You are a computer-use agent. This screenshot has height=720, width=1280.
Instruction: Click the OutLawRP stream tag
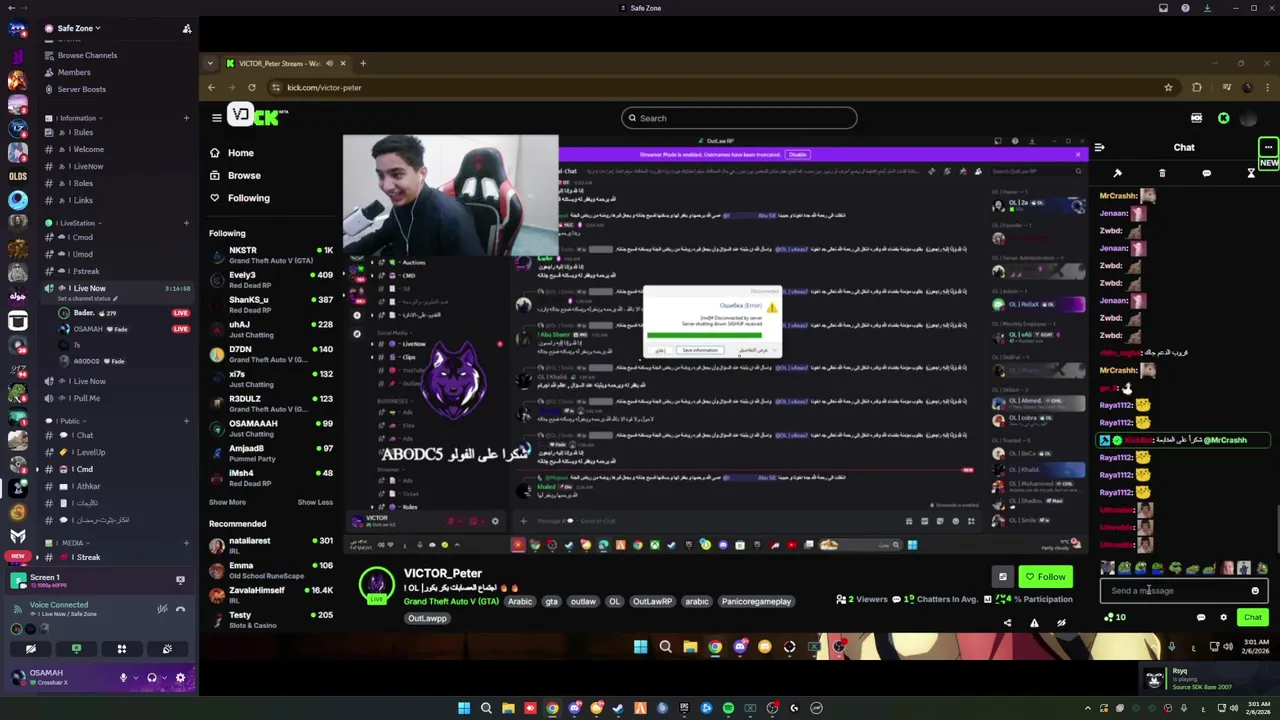tap(652, 602)
